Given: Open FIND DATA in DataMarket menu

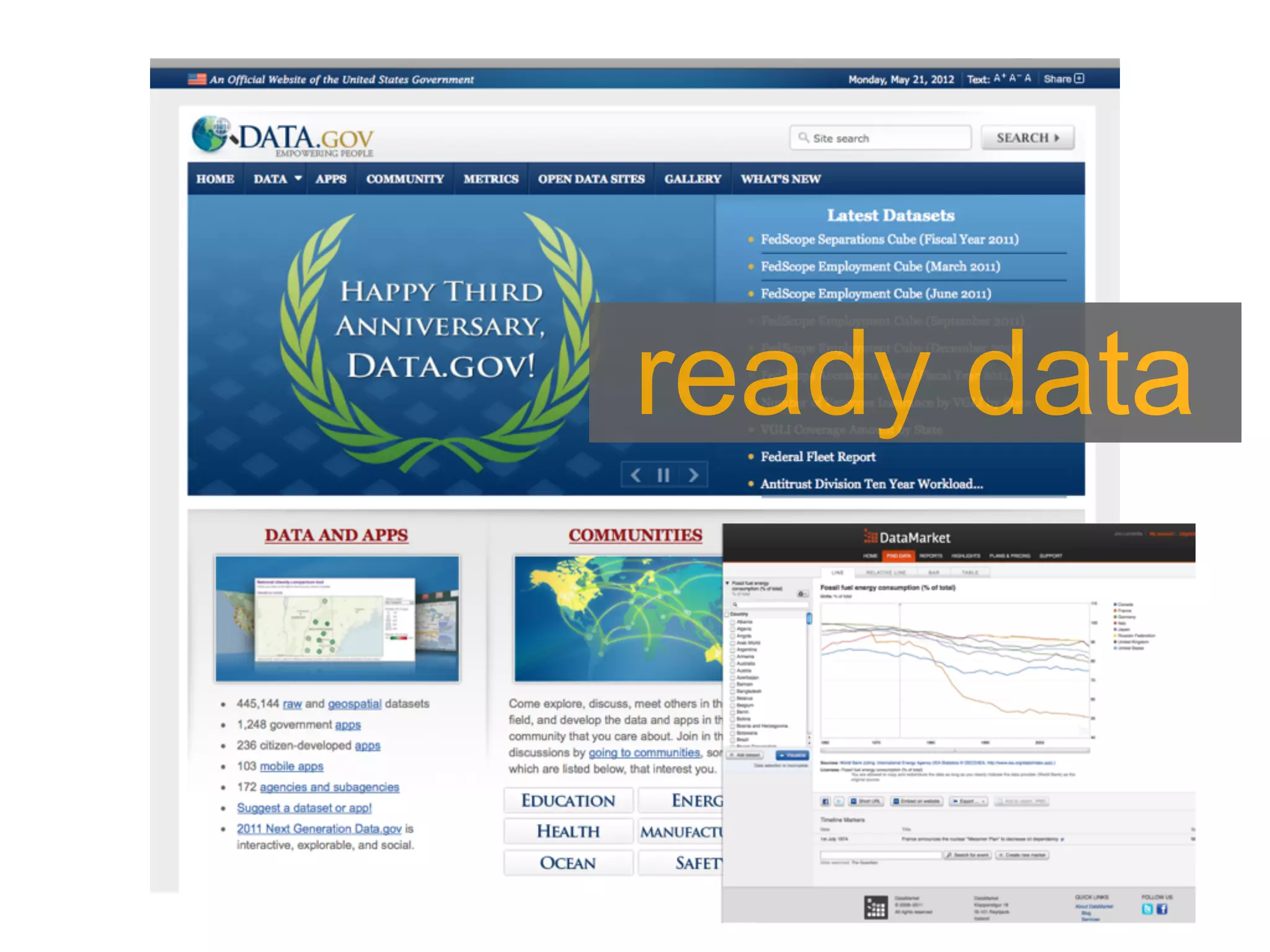Looking at the screenshot, I should 899,556.
